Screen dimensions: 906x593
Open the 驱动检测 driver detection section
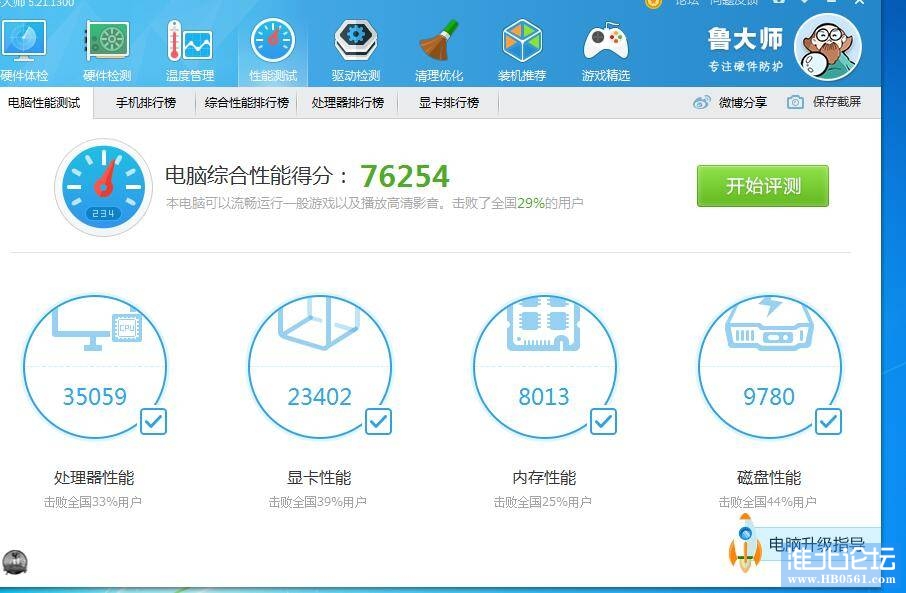[356, 51]
